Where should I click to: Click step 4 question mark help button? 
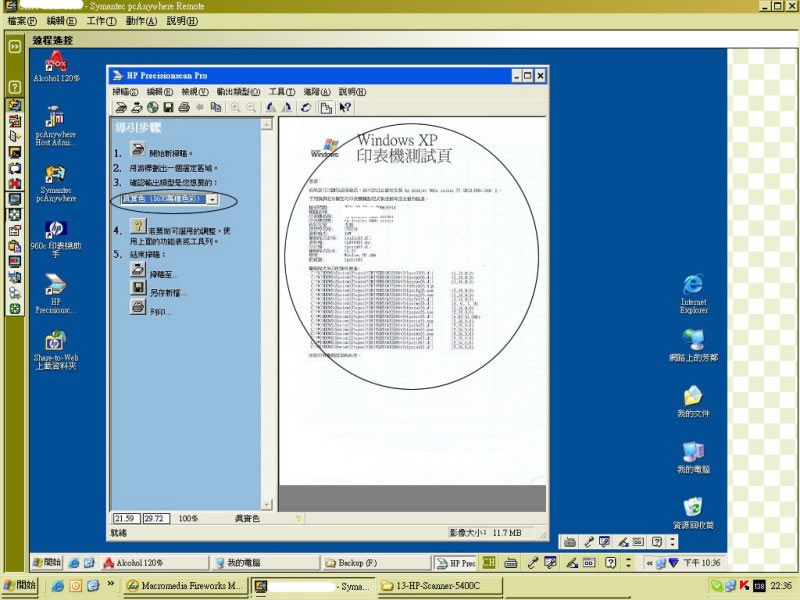(138, 227)
